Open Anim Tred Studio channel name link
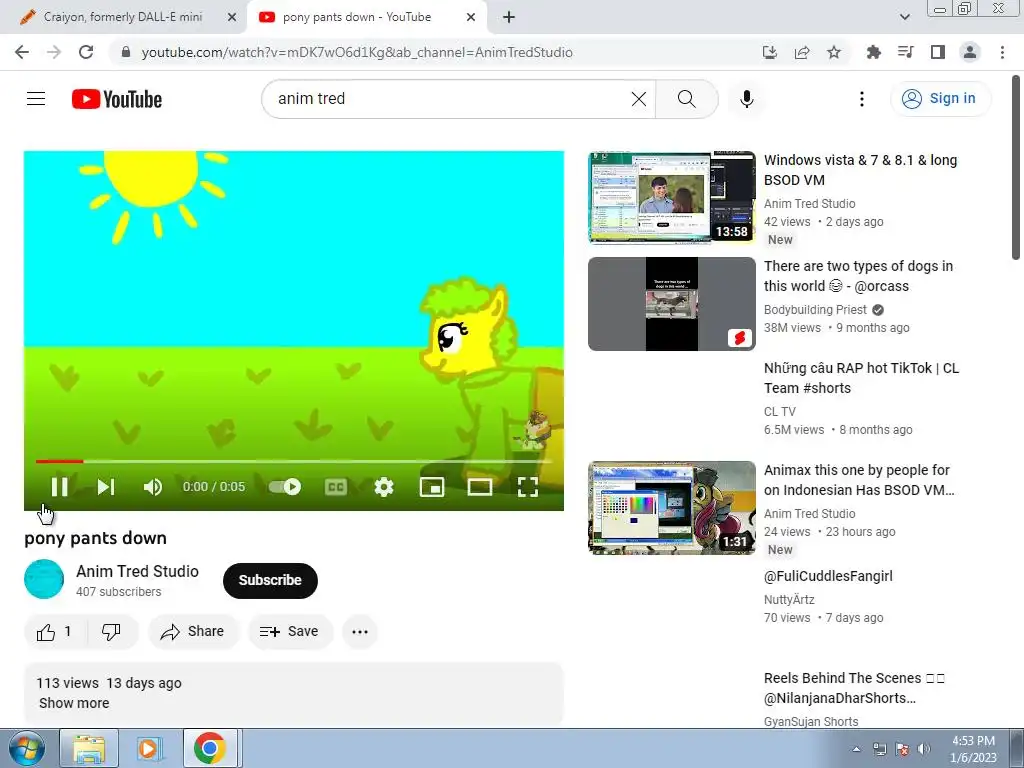 137,571
